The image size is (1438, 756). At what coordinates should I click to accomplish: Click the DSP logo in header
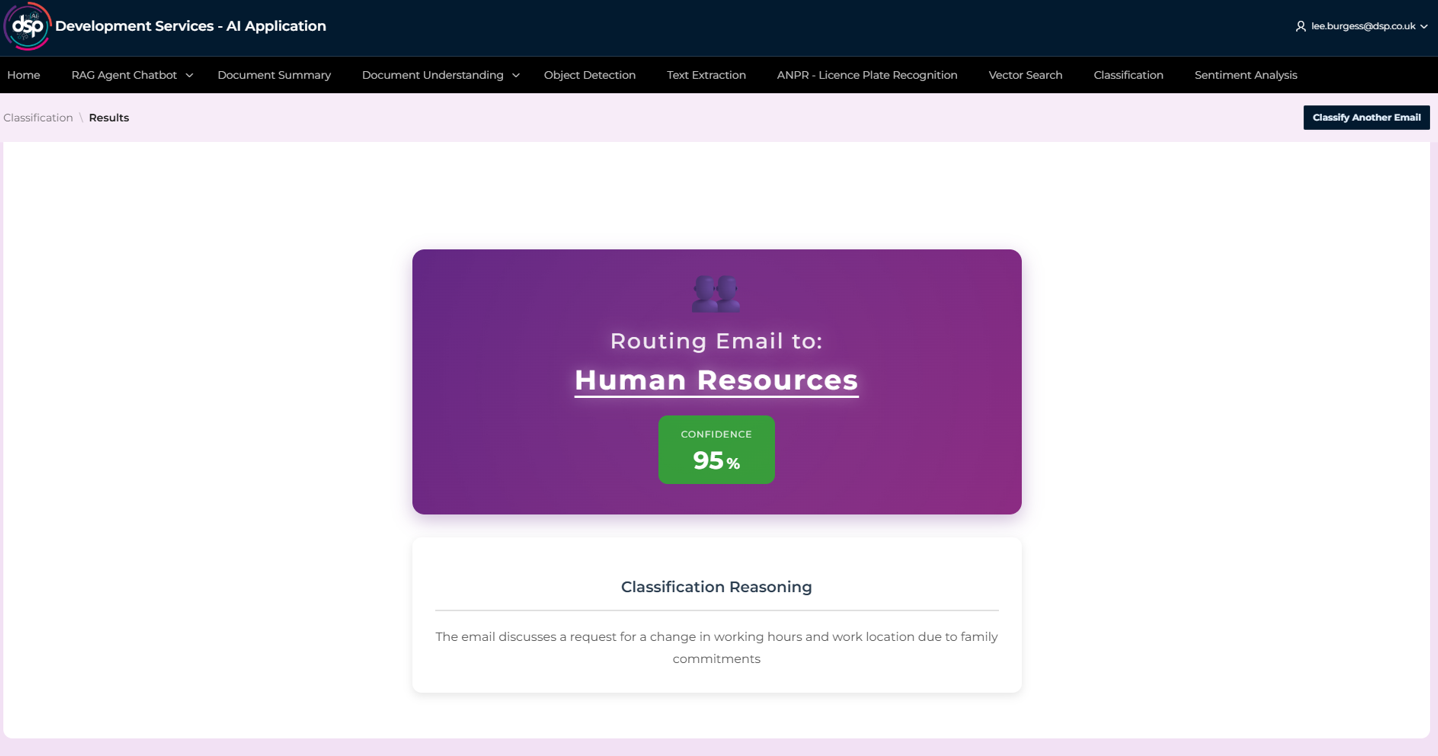27,26
